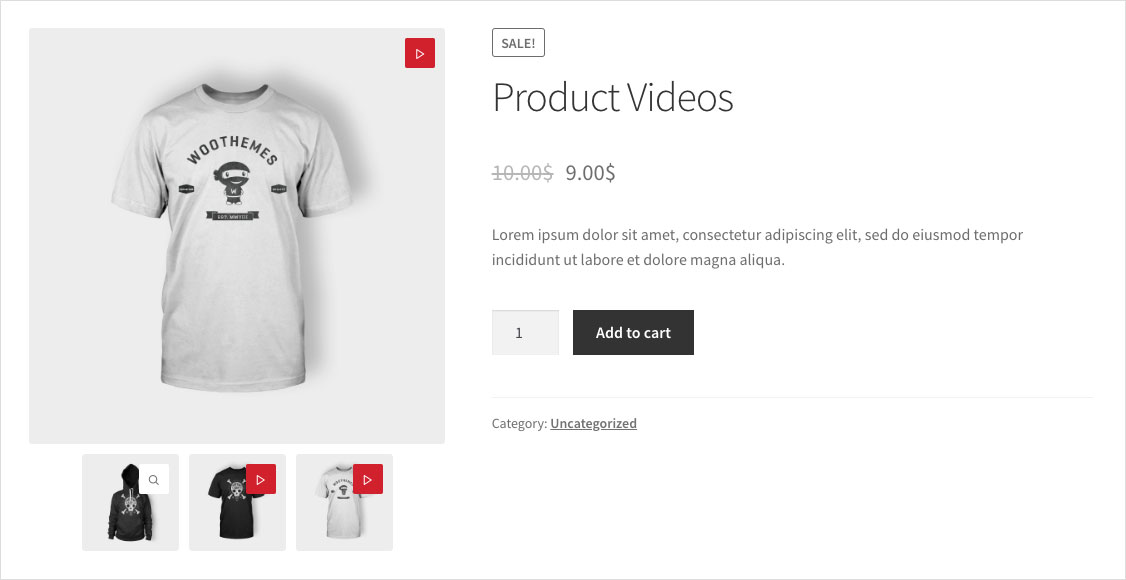The image size is (1126, 580).
Task: Click the 9.00$ sale price
Action: tap(590, 173)
